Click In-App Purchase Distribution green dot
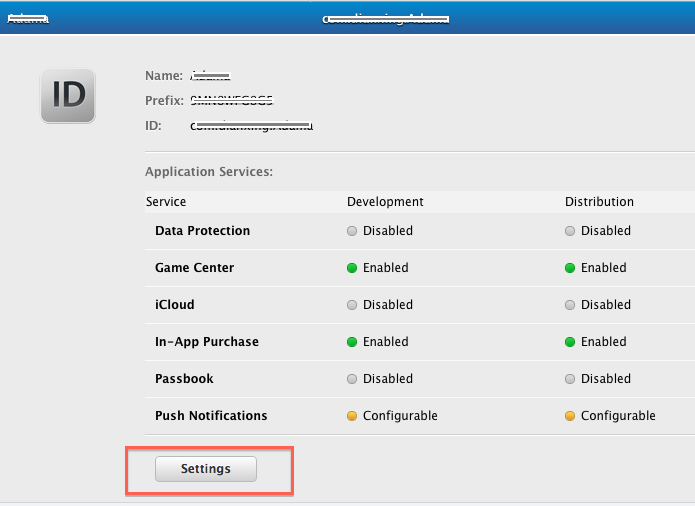This screenshot has width=695, height=506. click(x=570, y=342)
